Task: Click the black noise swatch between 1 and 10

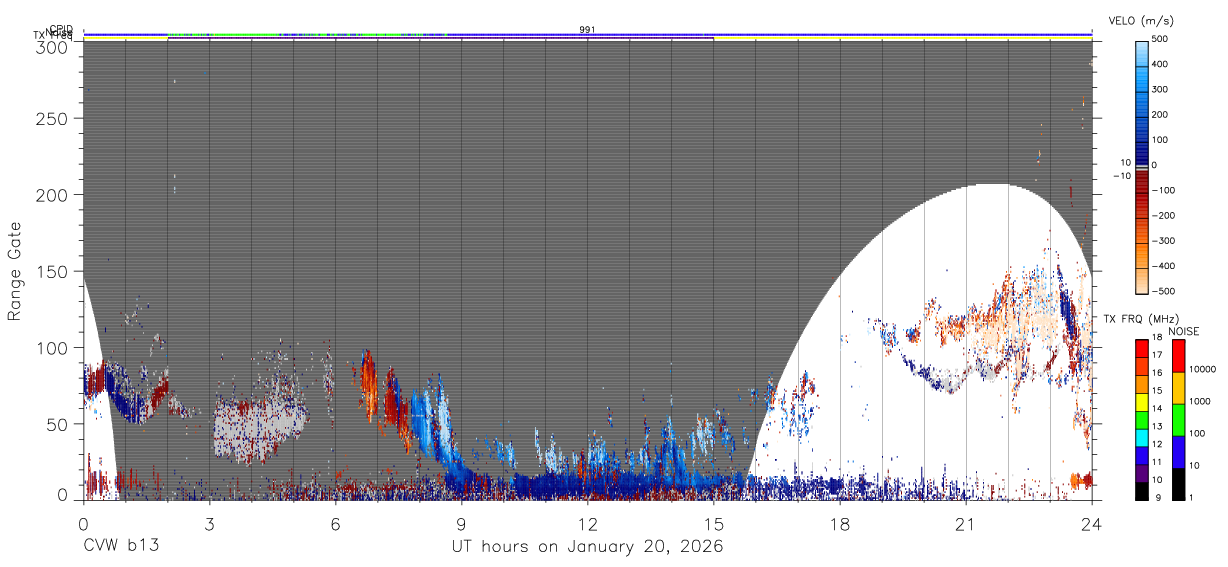Action: tap(1177, 482)
